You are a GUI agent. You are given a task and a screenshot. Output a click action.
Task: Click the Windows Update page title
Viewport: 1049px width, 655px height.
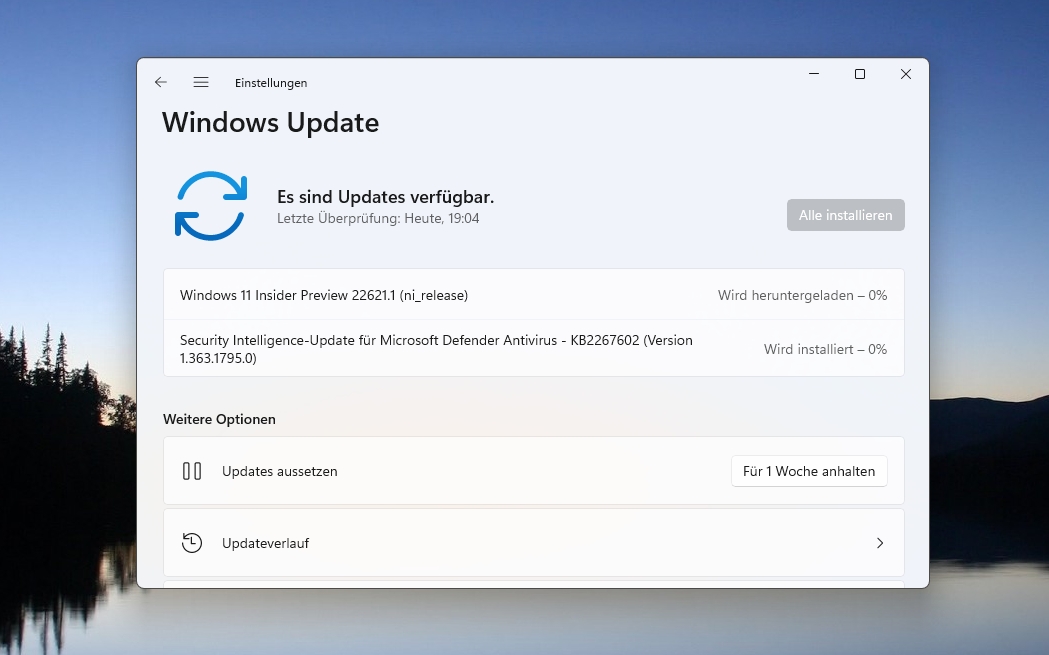coord(270,122)
